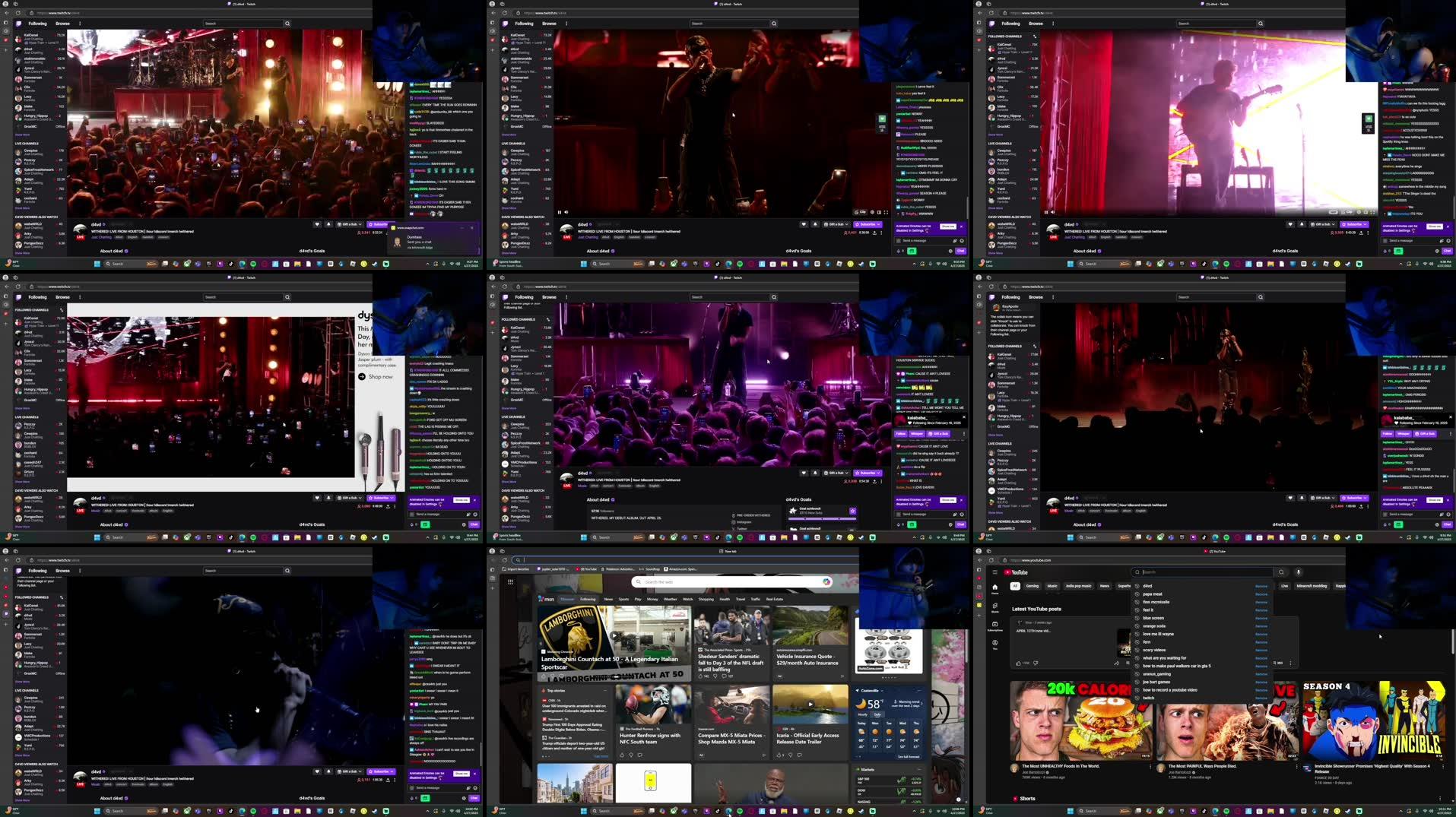Image resolution: width=1456 pixels, height=817 pixels.
Task: Click Shop now on Dyson ad
Action: click(376, 376)
